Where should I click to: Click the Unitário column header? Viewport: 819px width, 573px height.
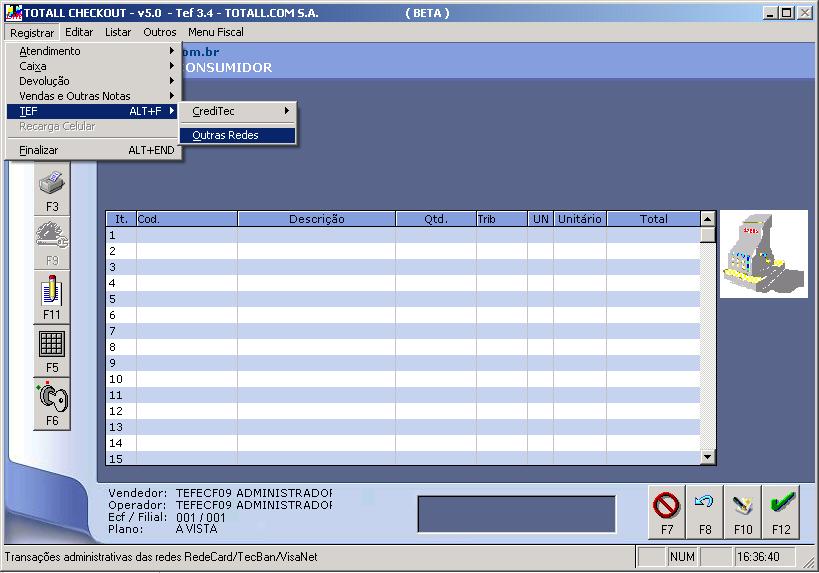click(580, 219)
